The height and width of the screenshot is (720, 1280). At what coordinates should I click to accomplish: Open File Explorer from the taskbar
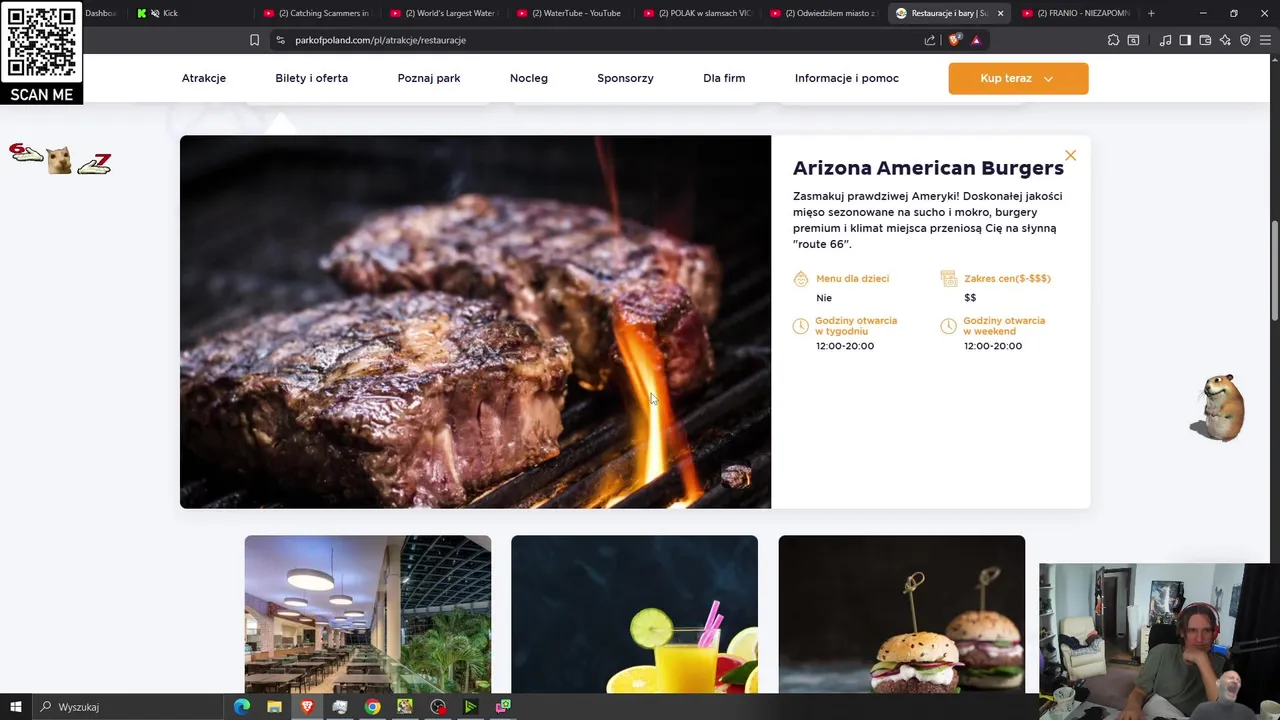pyautogui.click(x=274, y=707)
